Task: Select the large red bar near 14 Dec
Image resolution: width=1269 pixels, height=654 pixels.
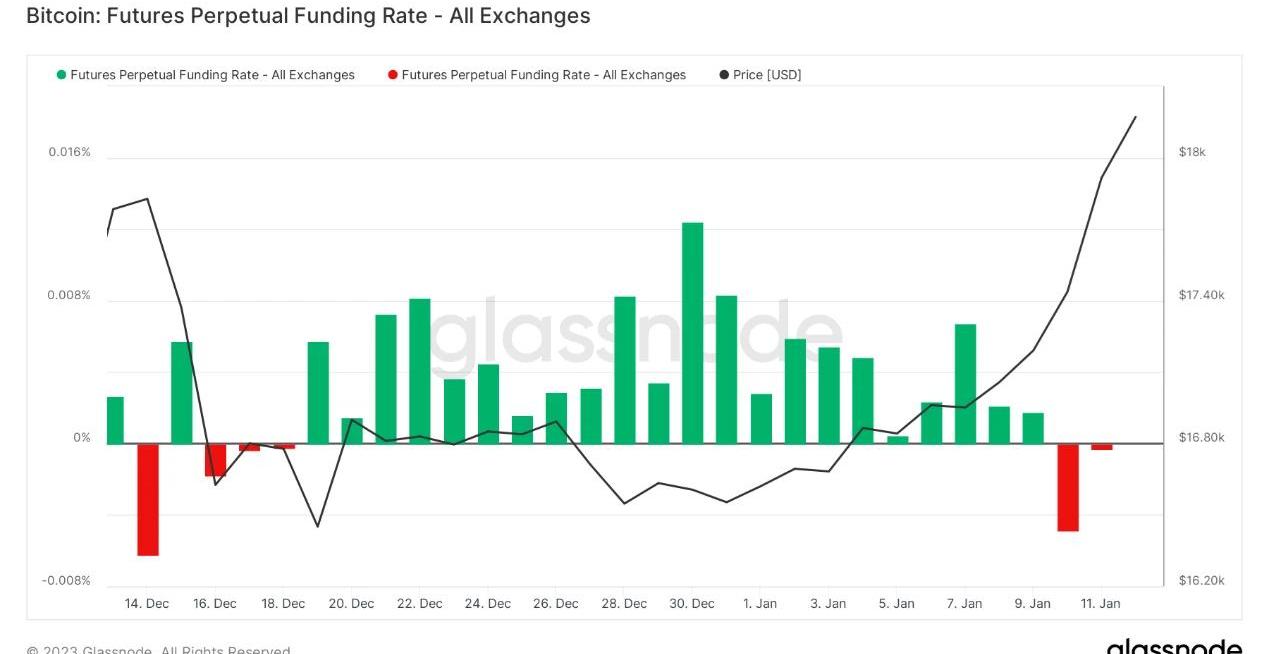Action: [x=148, y=499]
